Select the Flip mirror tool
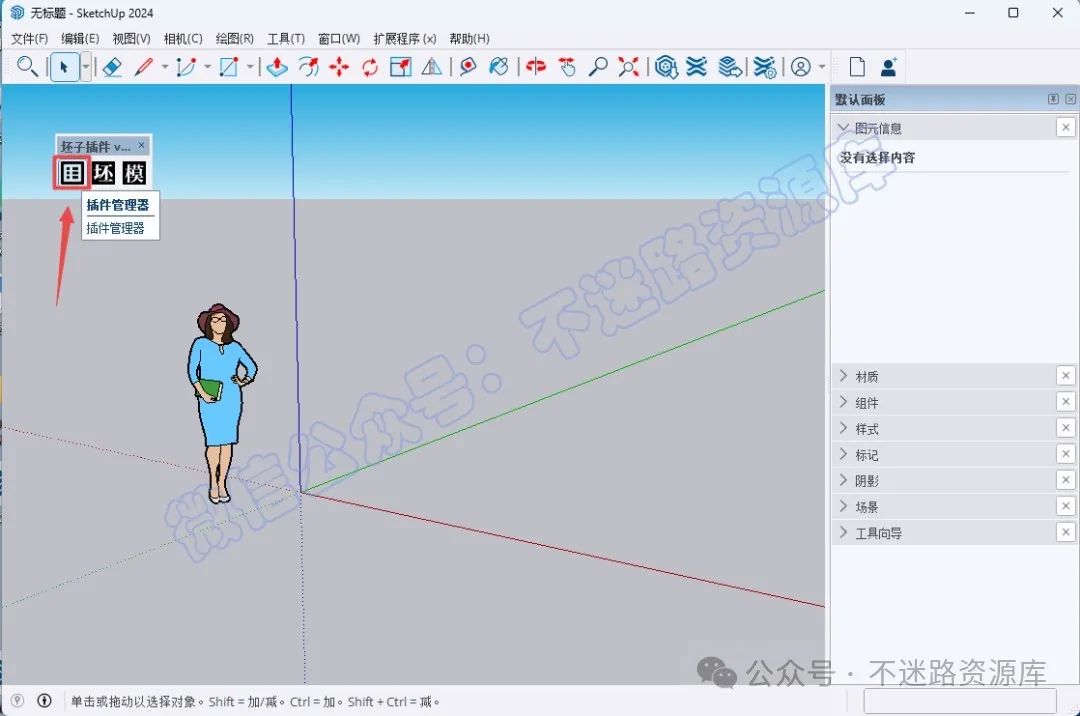 click(432, 67)
